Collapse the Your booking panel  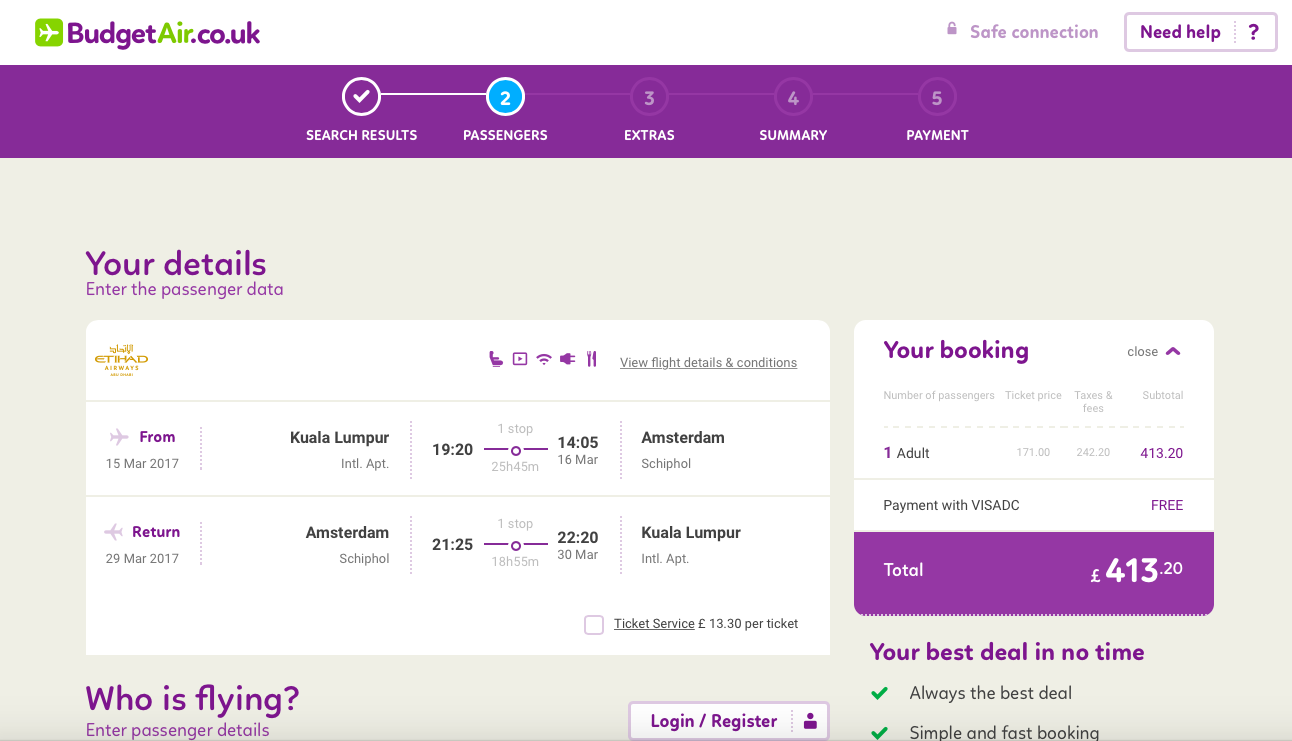1153,351
